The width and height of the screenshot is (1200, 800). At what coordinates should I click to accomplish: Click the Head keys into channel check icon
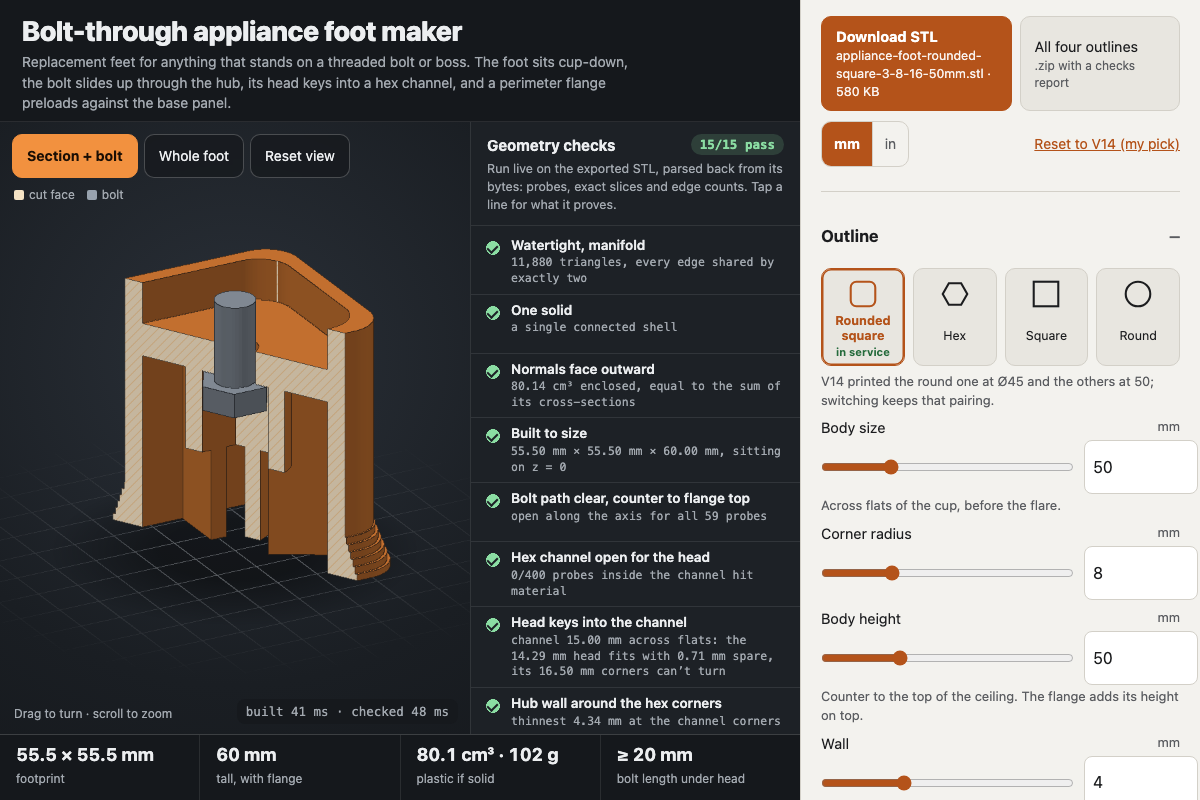[x=493, y=624]
